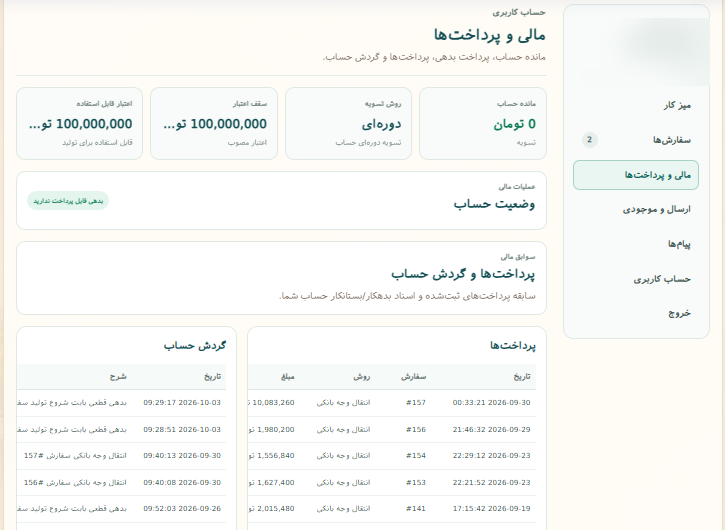Click ledger date 09:28:51 2026-10-03
Image resolution: width=725 pixels, height=530 pixels.
click(182, 429)
